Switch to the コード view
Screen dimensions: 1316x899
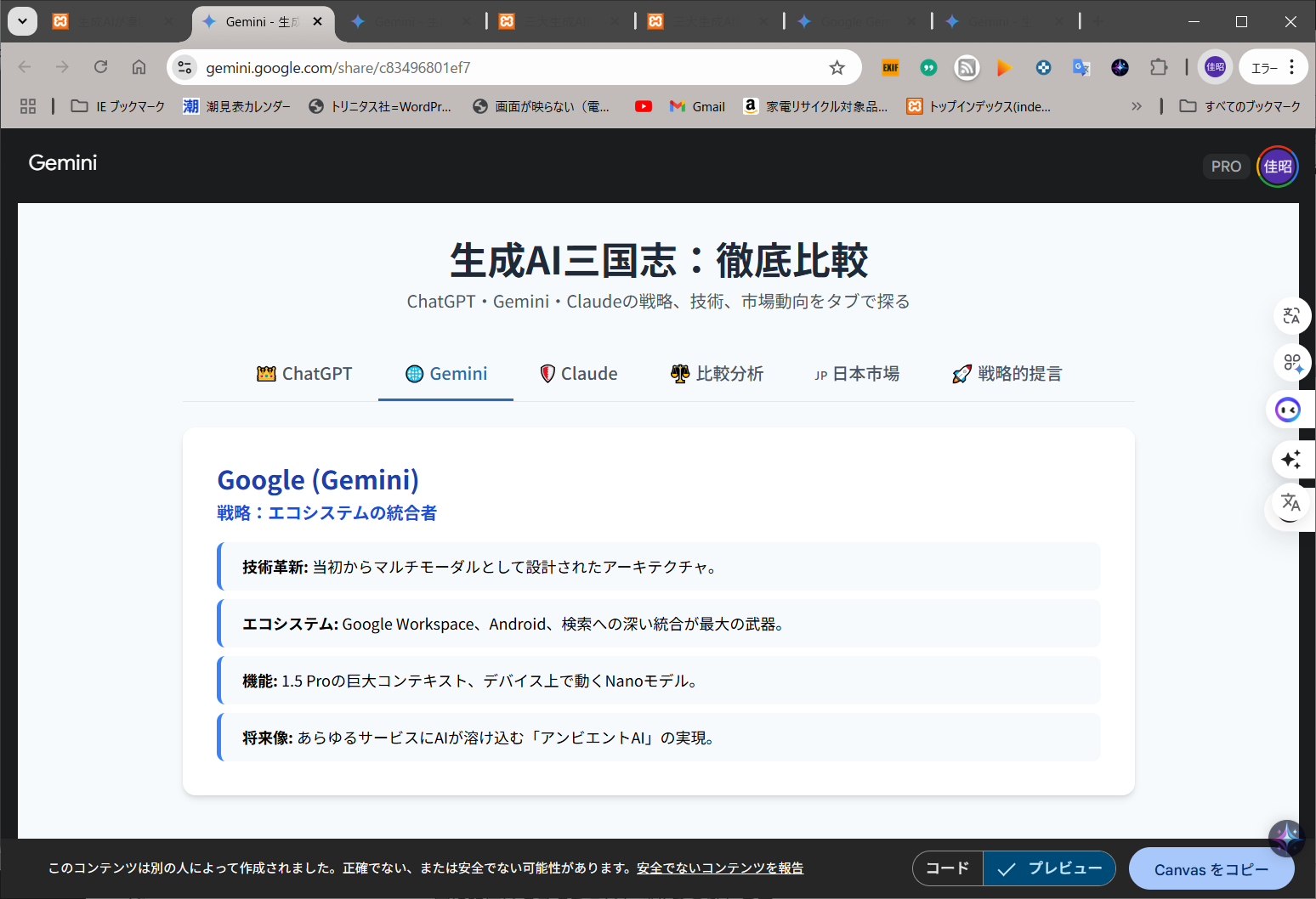coord(947,868)
